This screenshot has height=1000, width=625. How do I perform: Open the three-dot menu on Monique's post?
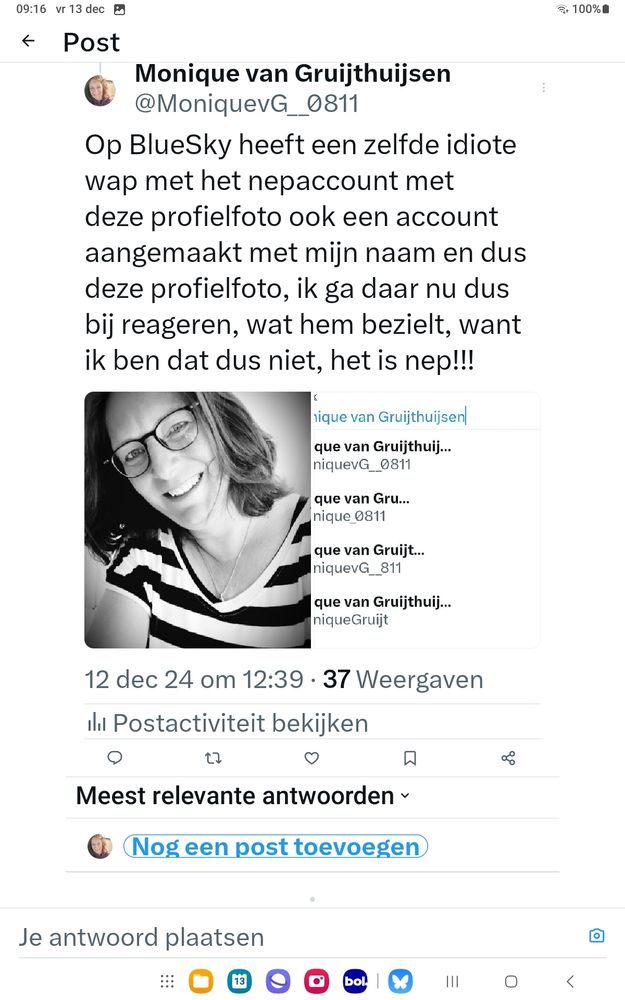click(x=543, y=88)
